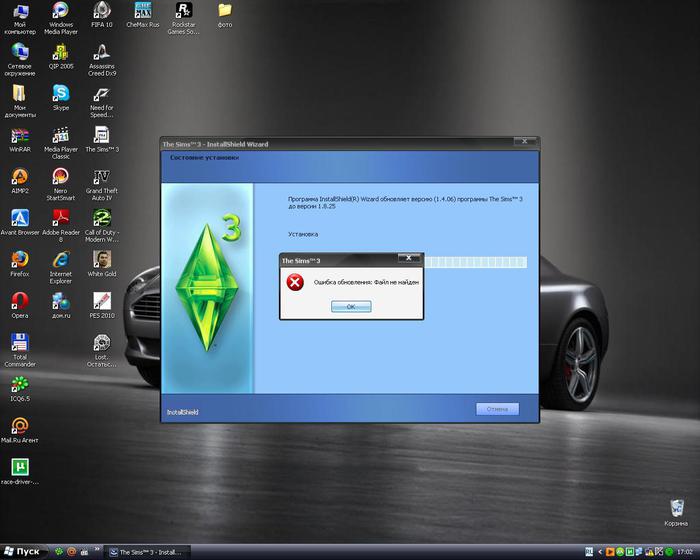Viewport: 700px width, 560px height.
Task: Select the AIMP2 desktop icon
Action: [x=20, y=181]
